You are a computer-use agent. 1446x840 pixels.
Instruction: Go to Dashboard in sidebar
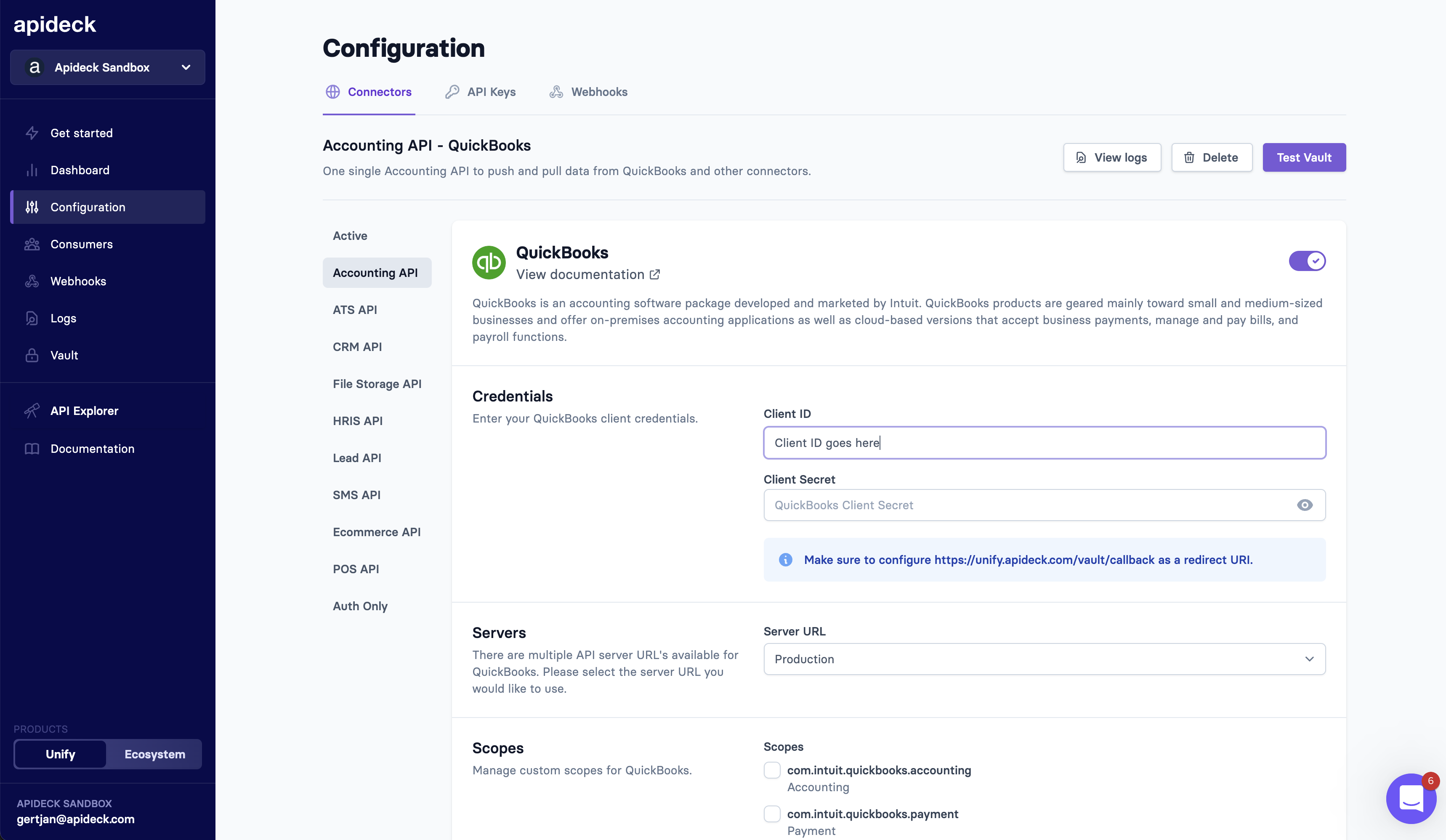107,170
